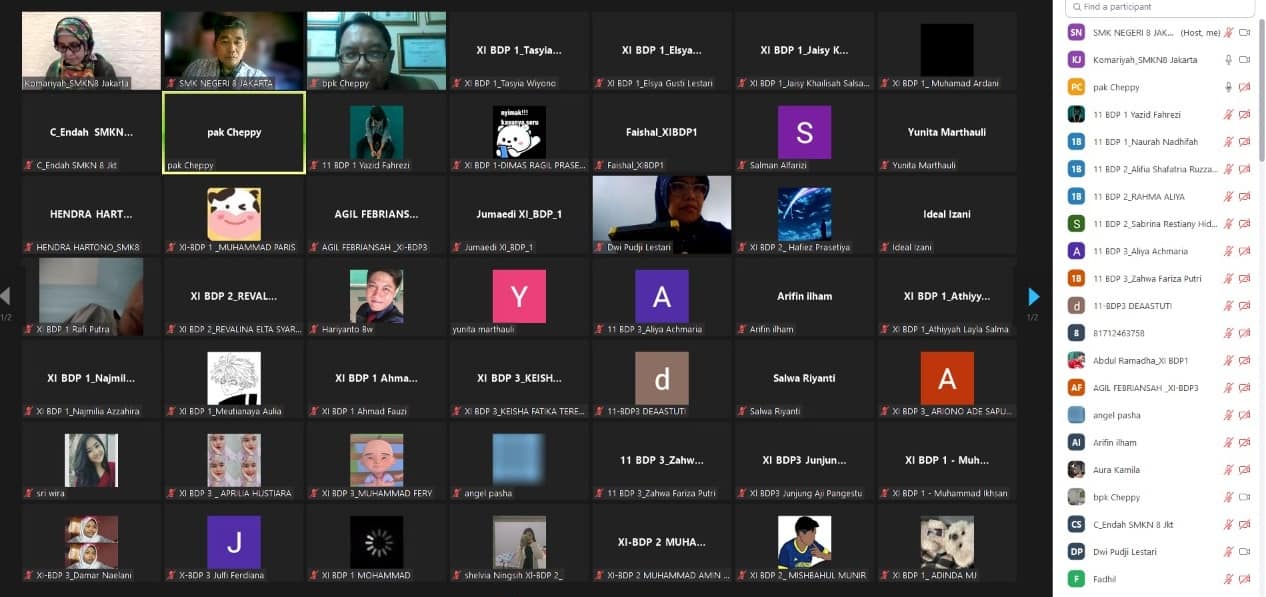The image size is (1266, 597).
Task: Click the search magnifier icon in participant panel
Action: [x=1076, y=7]
